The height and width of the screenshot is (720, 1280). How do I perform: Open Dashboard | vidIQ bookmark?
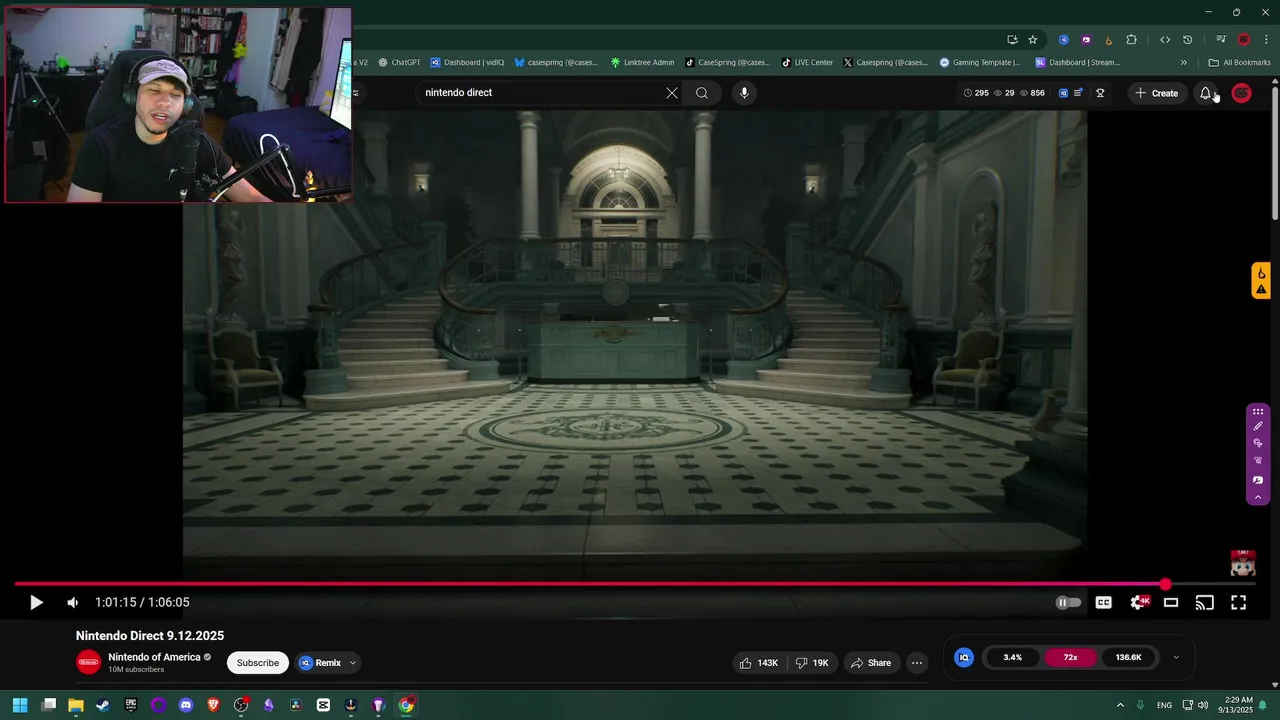467,62
